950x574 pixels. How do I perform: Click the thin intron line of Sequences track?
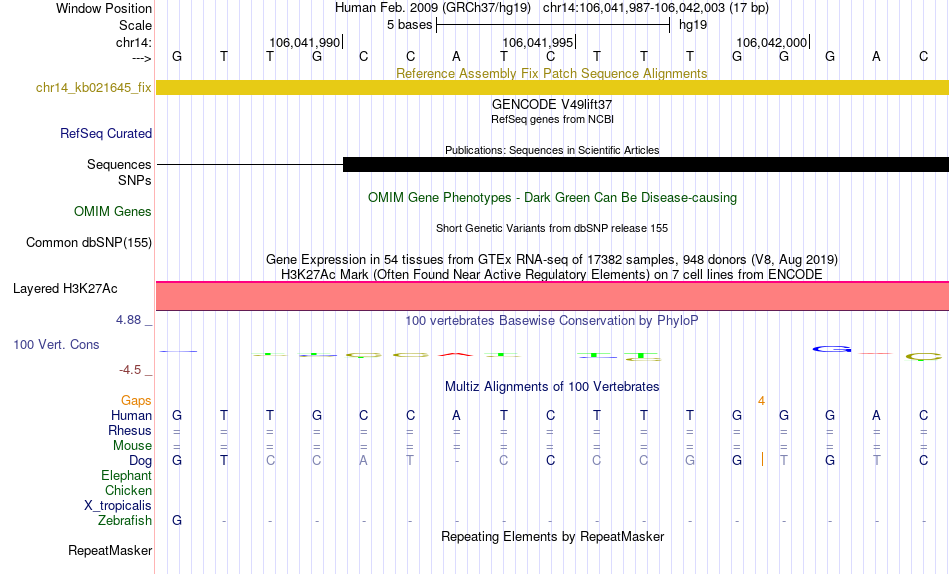pyautogui.click(x=250, y=164)
